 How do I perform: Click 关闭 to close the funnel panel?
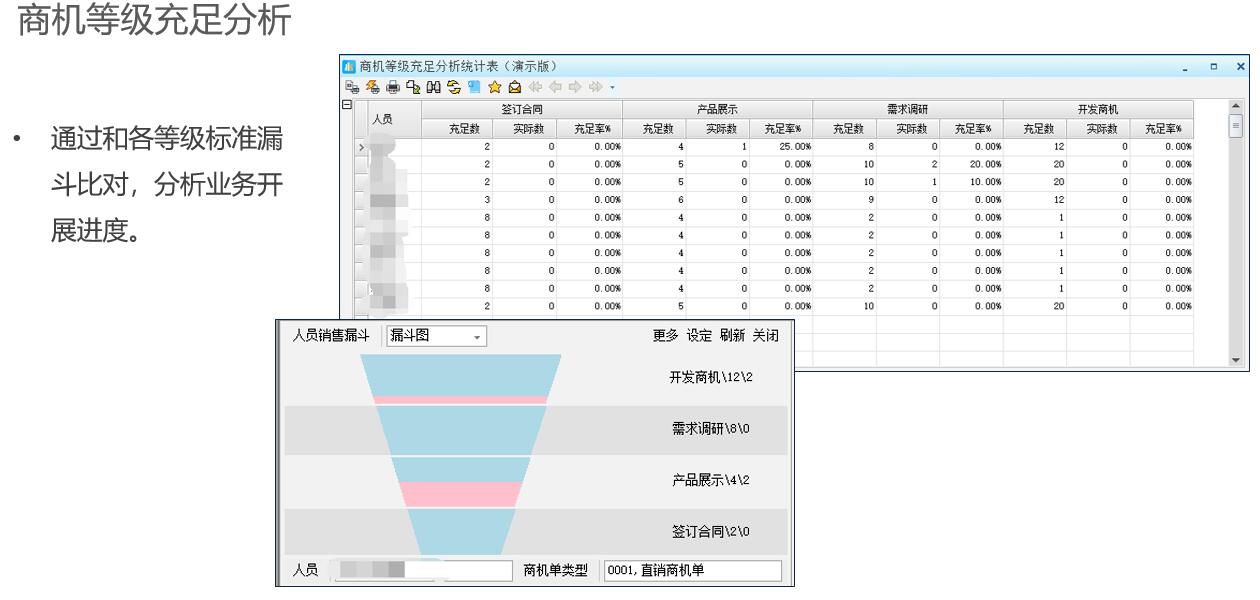766,336
